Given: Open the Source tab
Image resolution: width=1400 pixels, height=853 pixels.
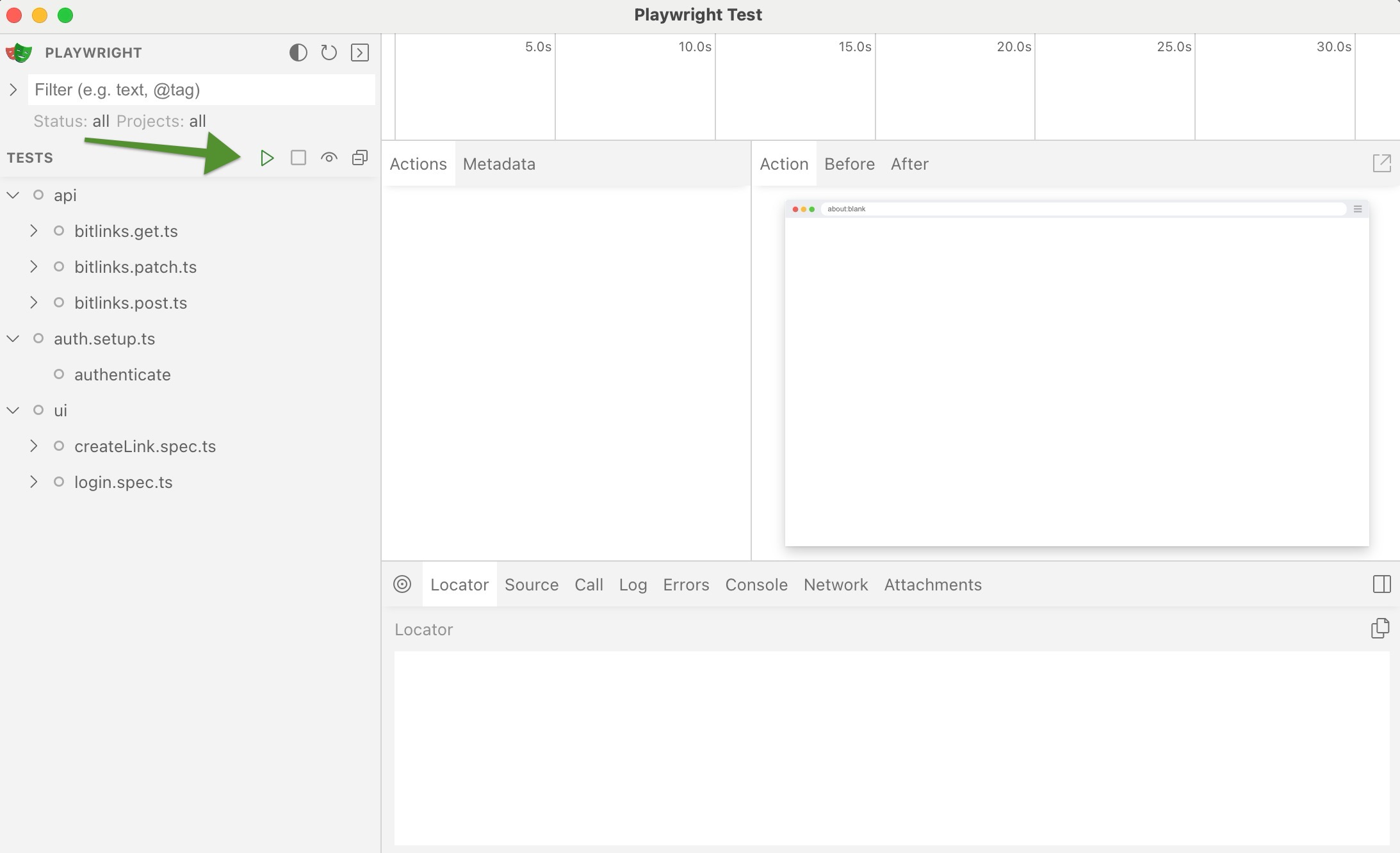Looking at the screenshot, I should 532,585.
